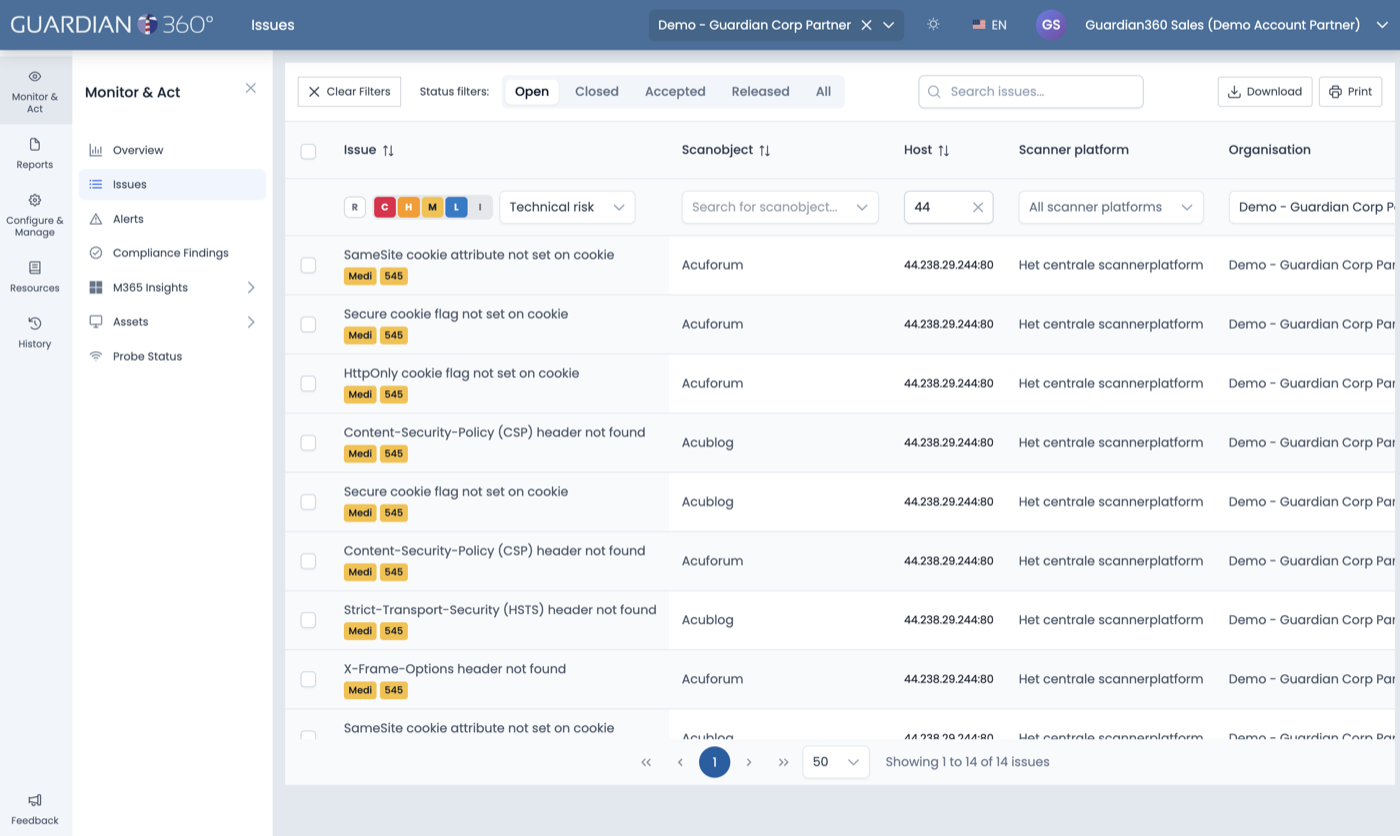Go to first page of issues
Image resolution: width=1400 pixels, height=836 pixels.
pos(646,762)
